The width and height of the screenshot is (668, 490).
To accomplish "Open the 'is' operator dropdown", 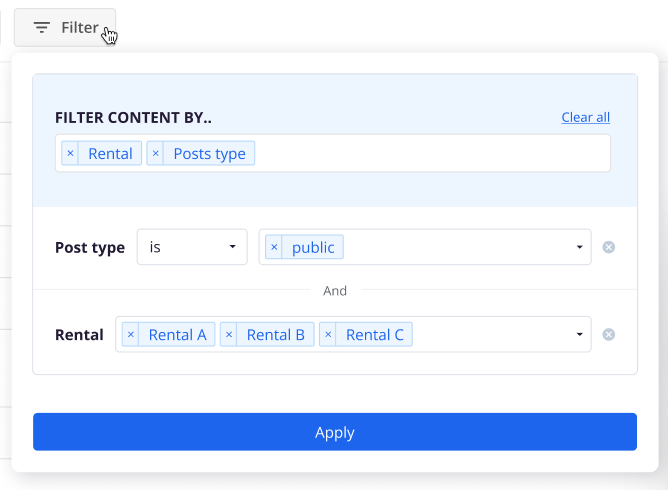I will point(192,247).
